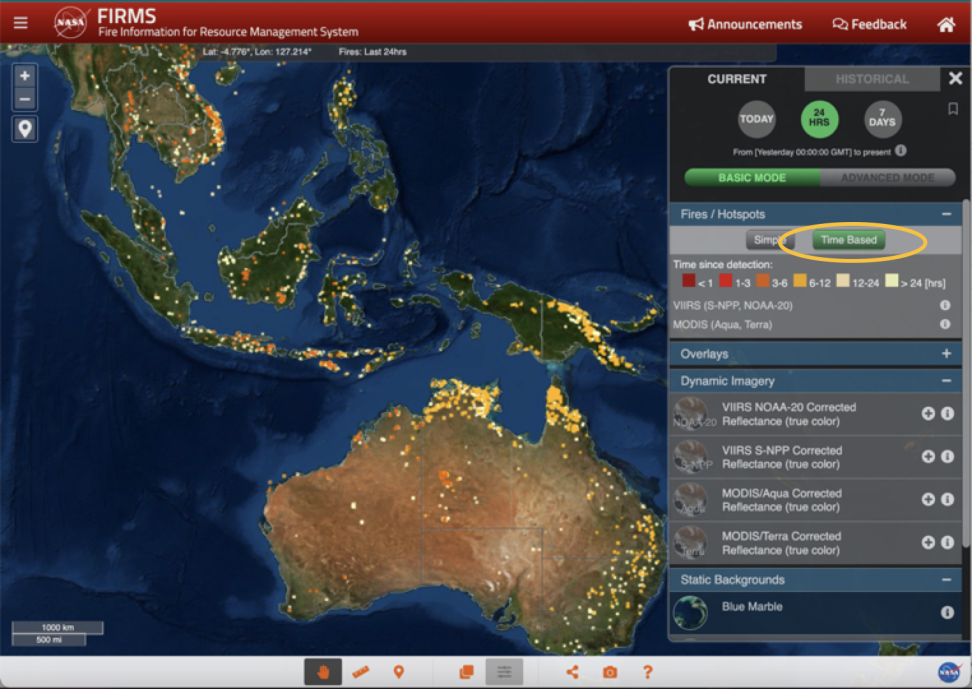Collapse the Dynamic Imagery section
972x689 pixels.
[x=946, y=381]
